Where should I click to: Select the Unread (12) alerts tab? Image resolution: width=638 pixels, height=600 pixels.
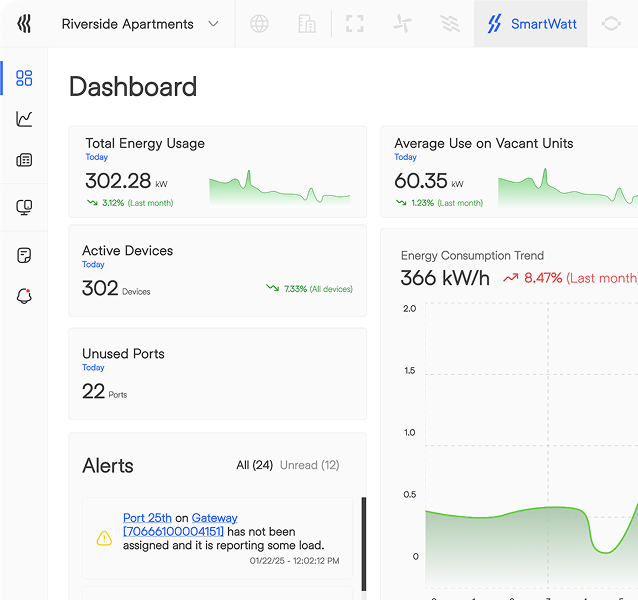coord(310,465)
